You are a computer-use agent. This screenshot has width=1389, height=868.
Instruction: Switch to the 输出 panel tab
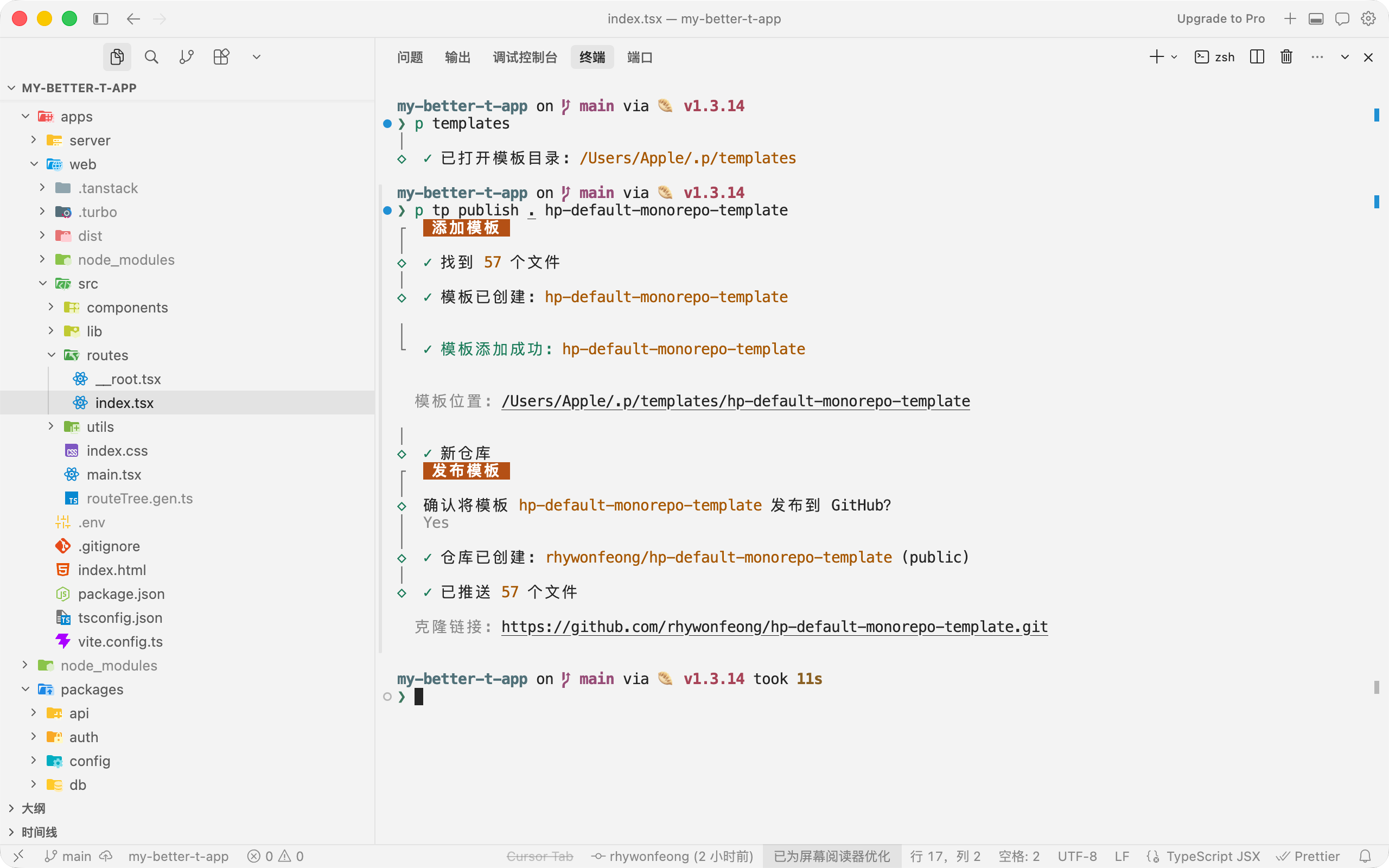pos(457,57)
